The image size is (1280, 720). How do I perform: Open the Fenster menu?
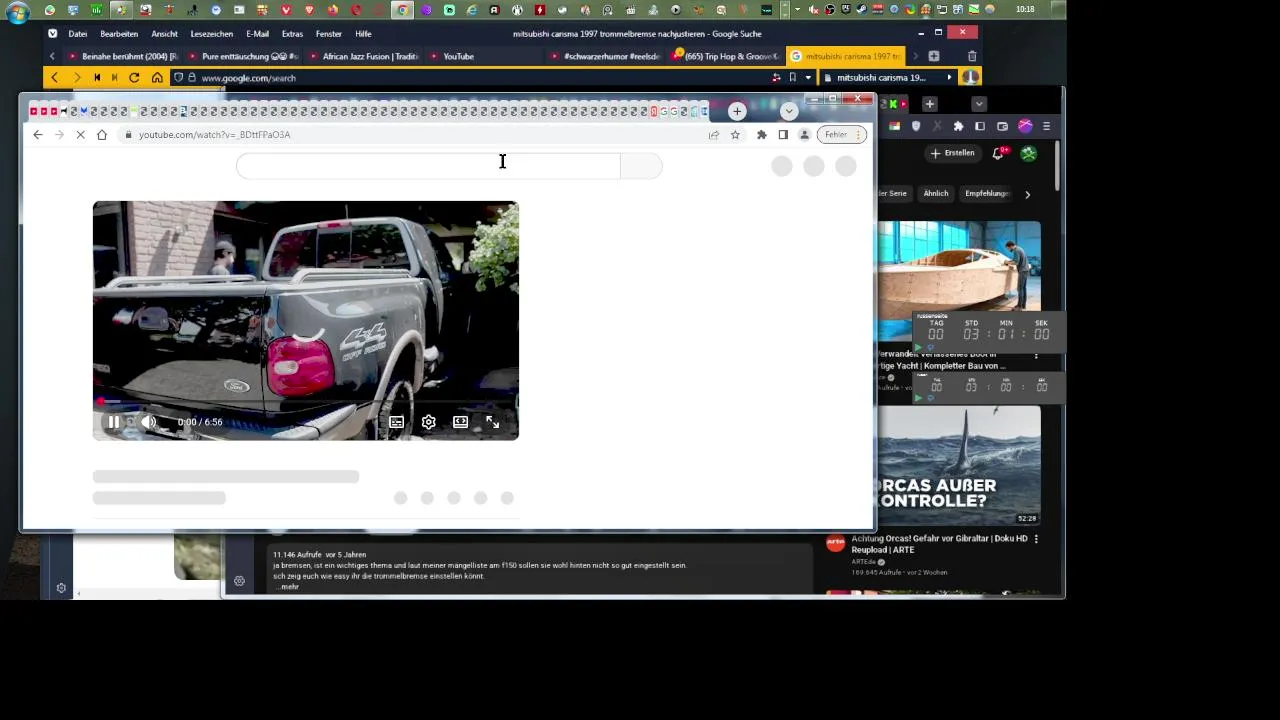point(329,34)
